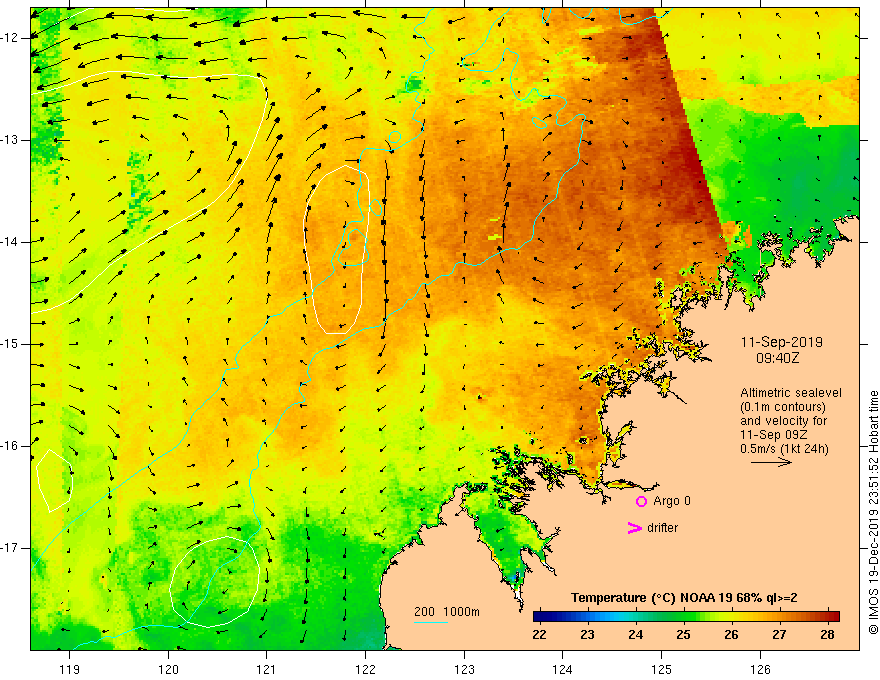Click the latitude axis label -15

click(10, 344)
